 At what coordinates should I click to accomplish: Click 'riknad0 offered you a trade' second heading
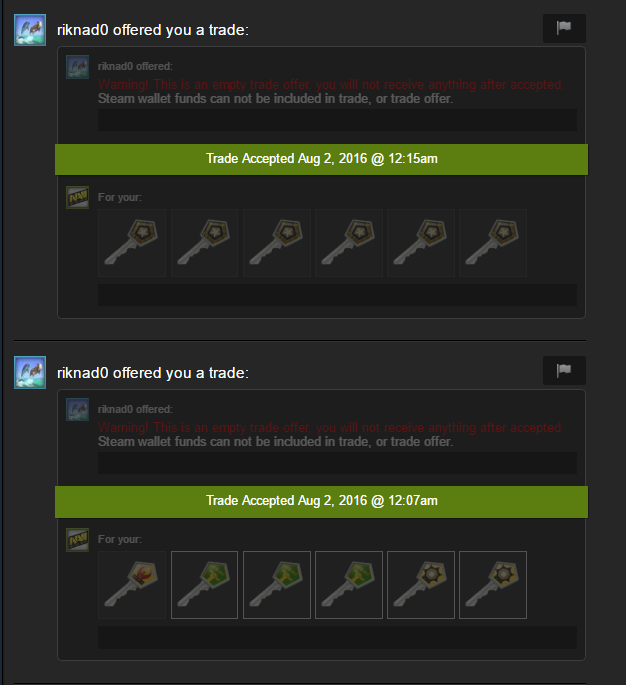pos(152,373)
